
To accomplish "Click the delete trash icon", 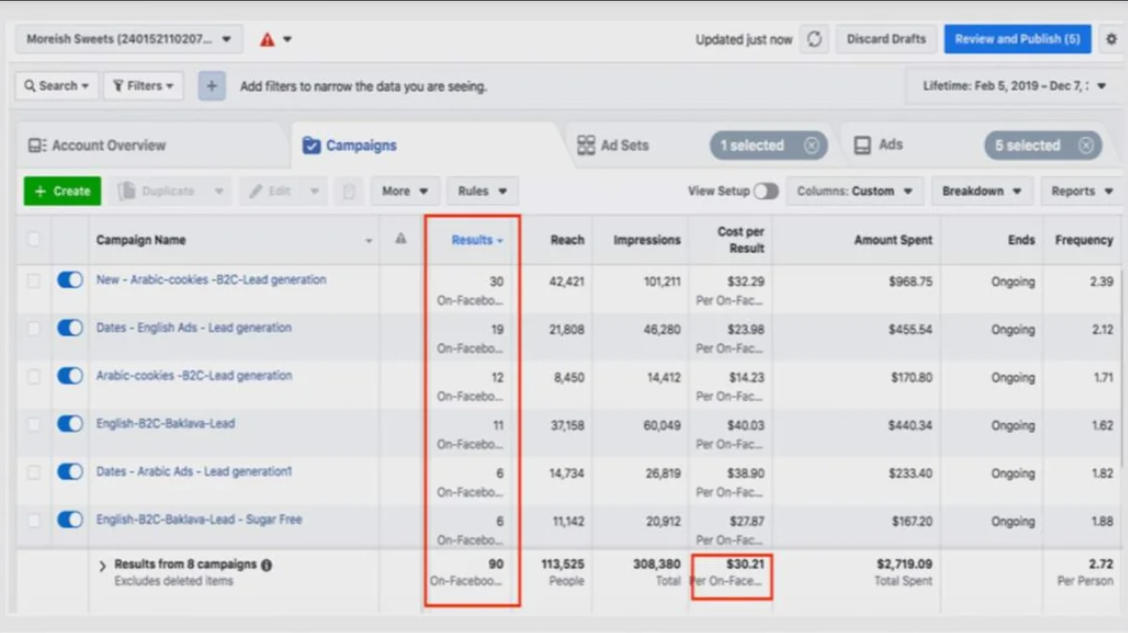I will [x=348, y=191].
